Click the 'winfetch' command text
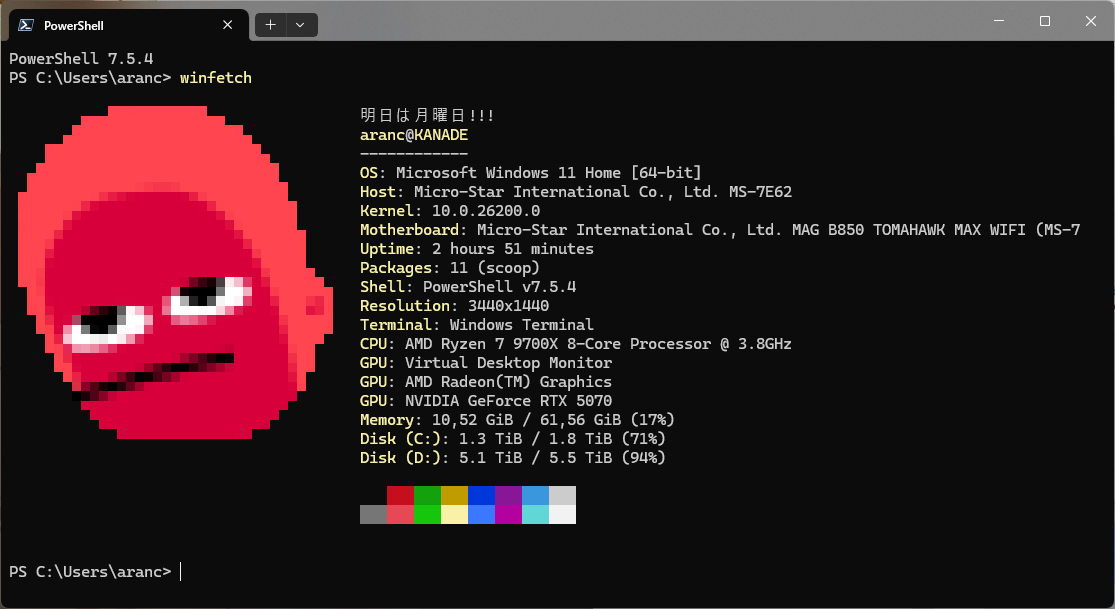This screenshot has height=609, width=1115. 215,78
